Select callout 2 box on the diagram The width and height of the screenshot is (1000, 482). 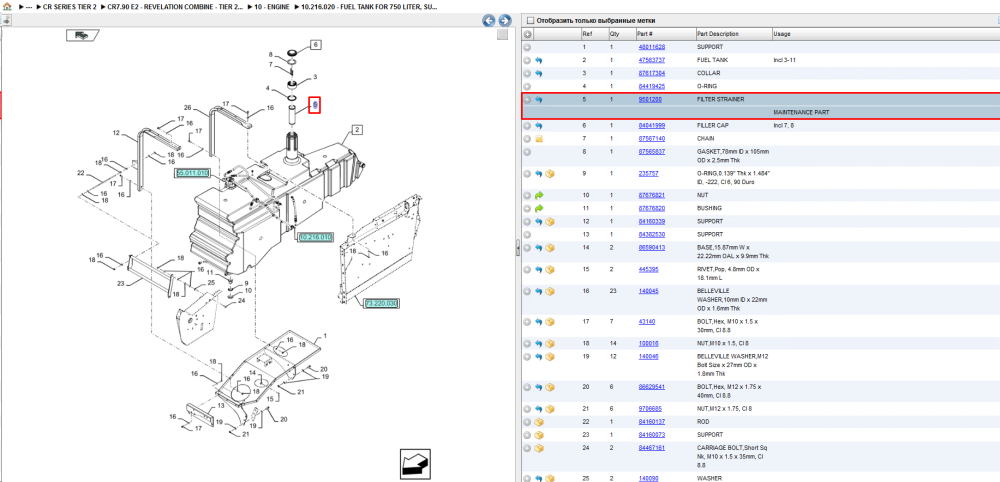(357, 130)
